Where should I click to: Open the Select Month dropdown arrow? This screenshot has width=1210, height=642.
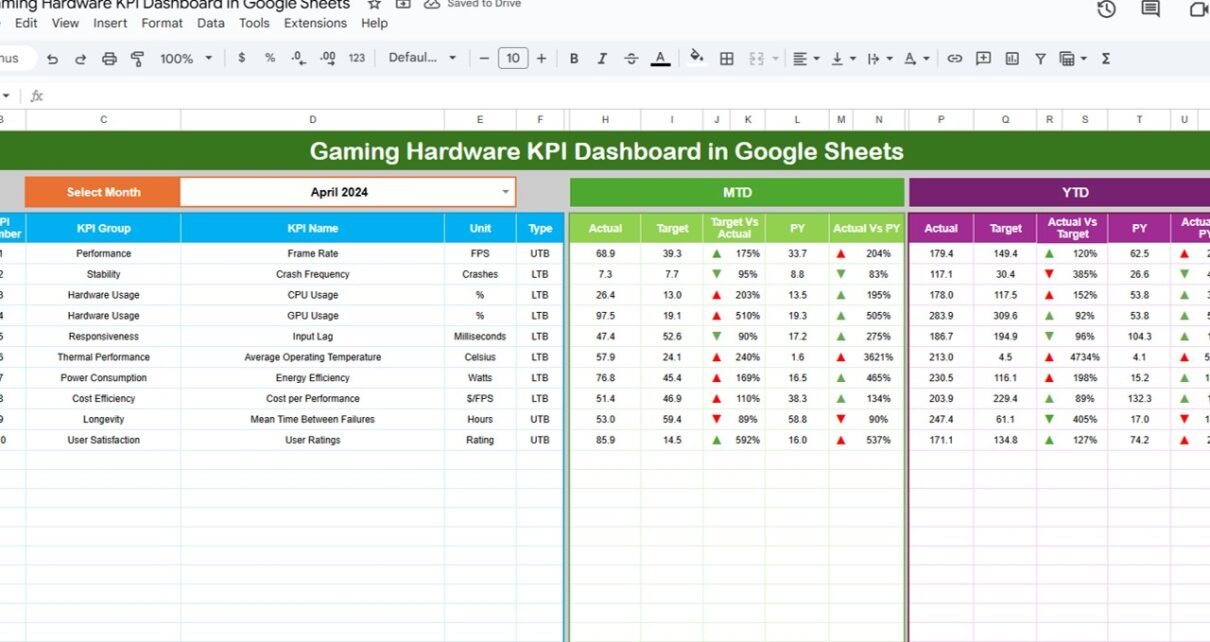coord(505,192)
